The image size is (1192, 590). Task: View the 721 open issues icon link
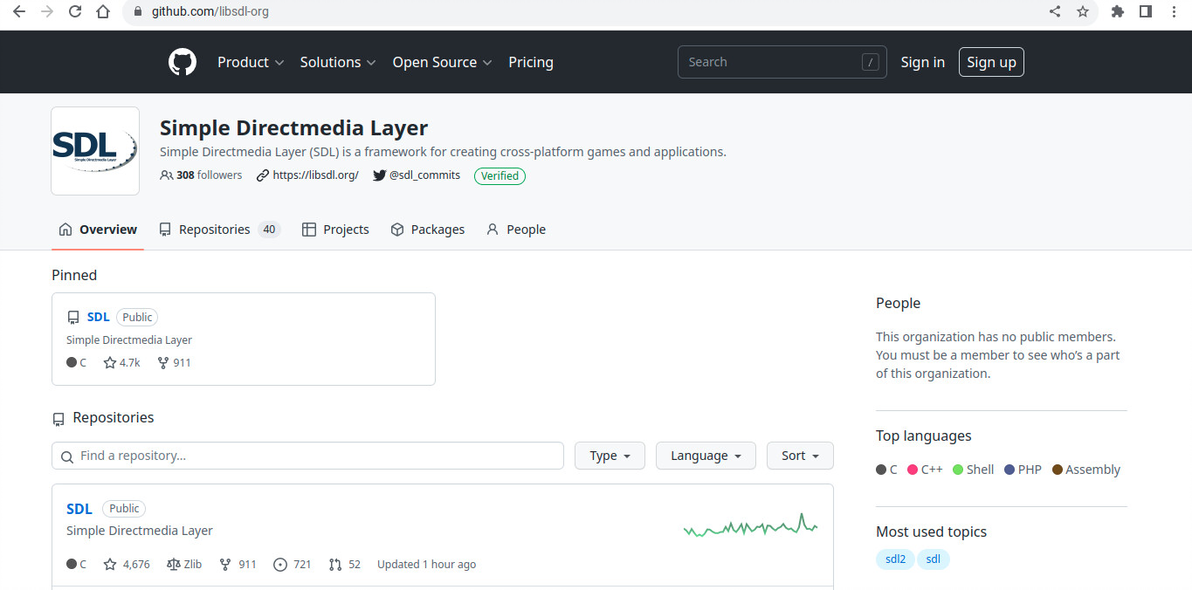(293, 564)
